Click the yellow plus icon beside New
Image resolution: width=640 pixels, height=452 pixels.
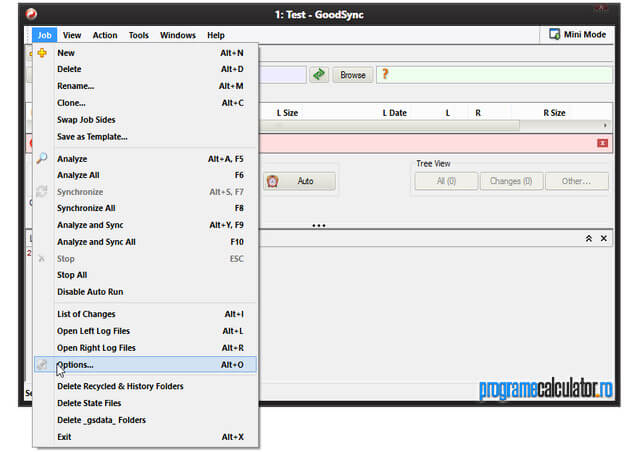click(42, 53)
